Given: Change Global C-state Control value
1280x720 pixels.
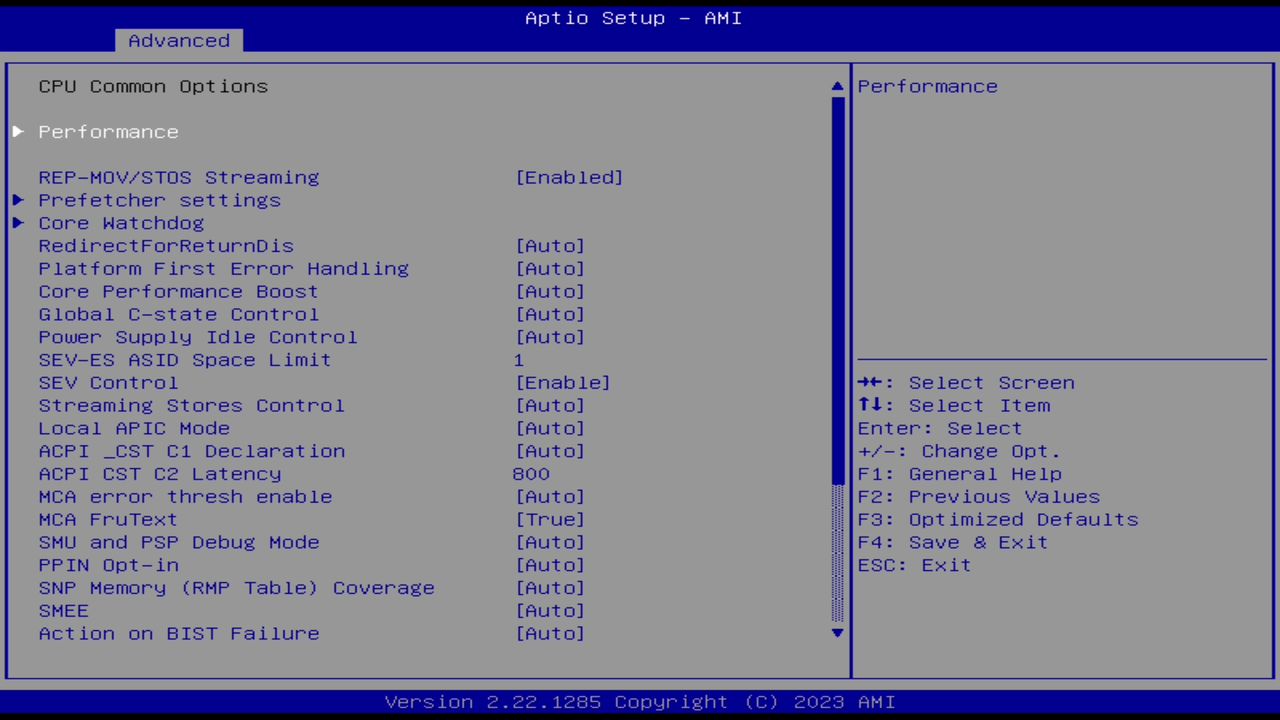Looking at the screenshot, I should [x=550, y=315].
